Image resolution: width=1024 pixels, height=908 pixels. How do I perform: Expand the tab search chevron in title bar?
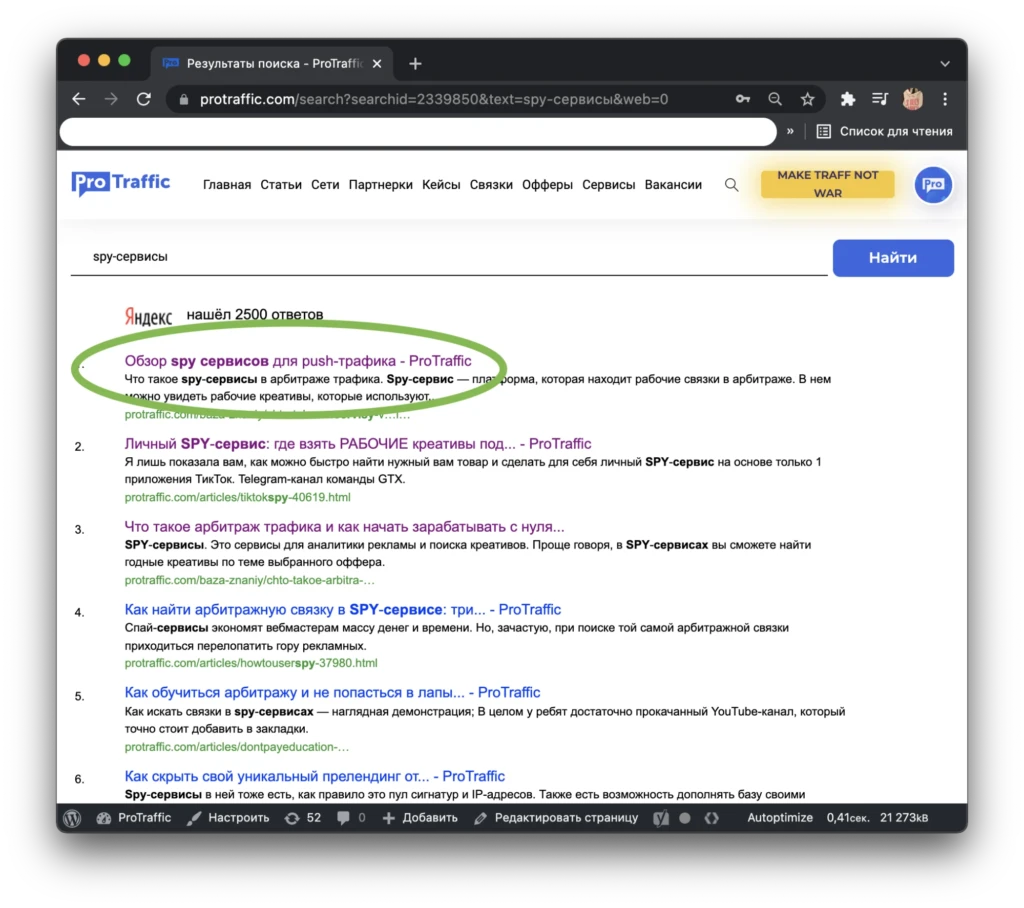(945, 64)
